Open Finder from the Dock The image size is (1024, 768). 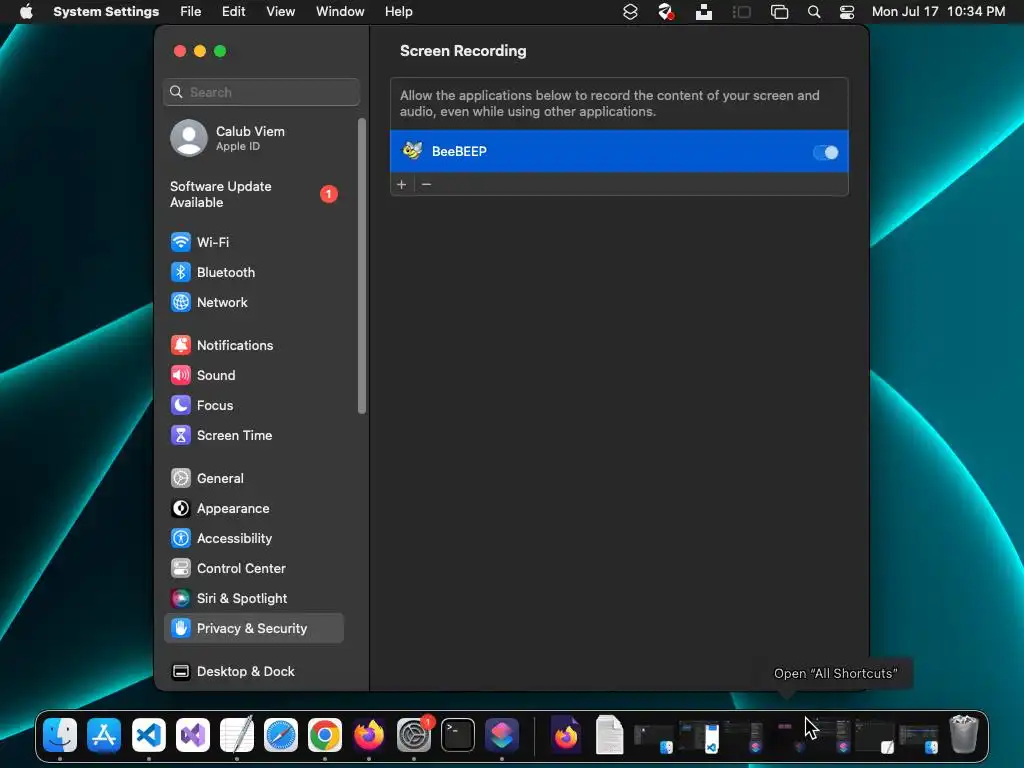(x=60, y=735)
